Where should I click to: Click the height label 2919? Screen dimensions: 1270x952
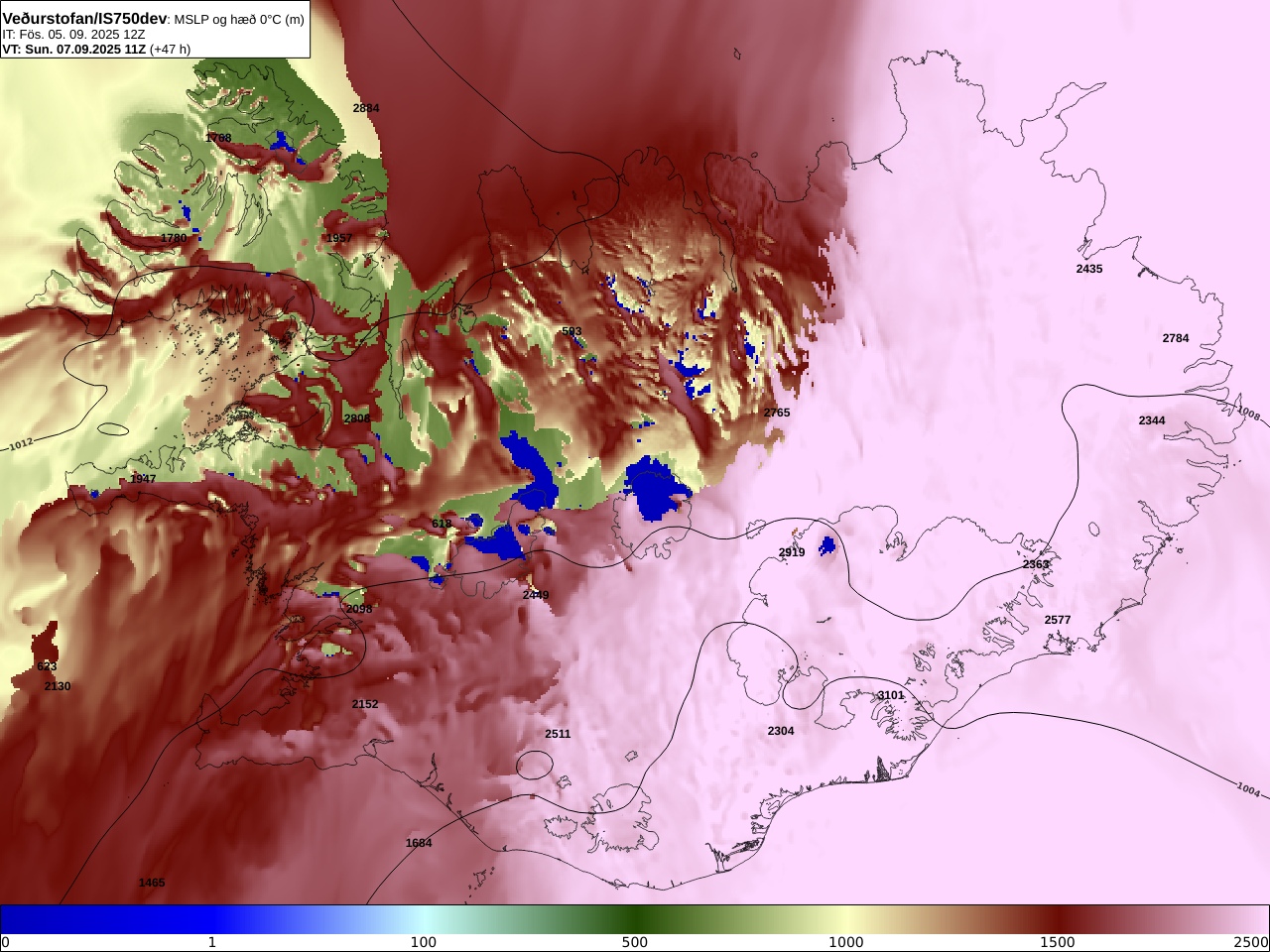tap(792, 552)
